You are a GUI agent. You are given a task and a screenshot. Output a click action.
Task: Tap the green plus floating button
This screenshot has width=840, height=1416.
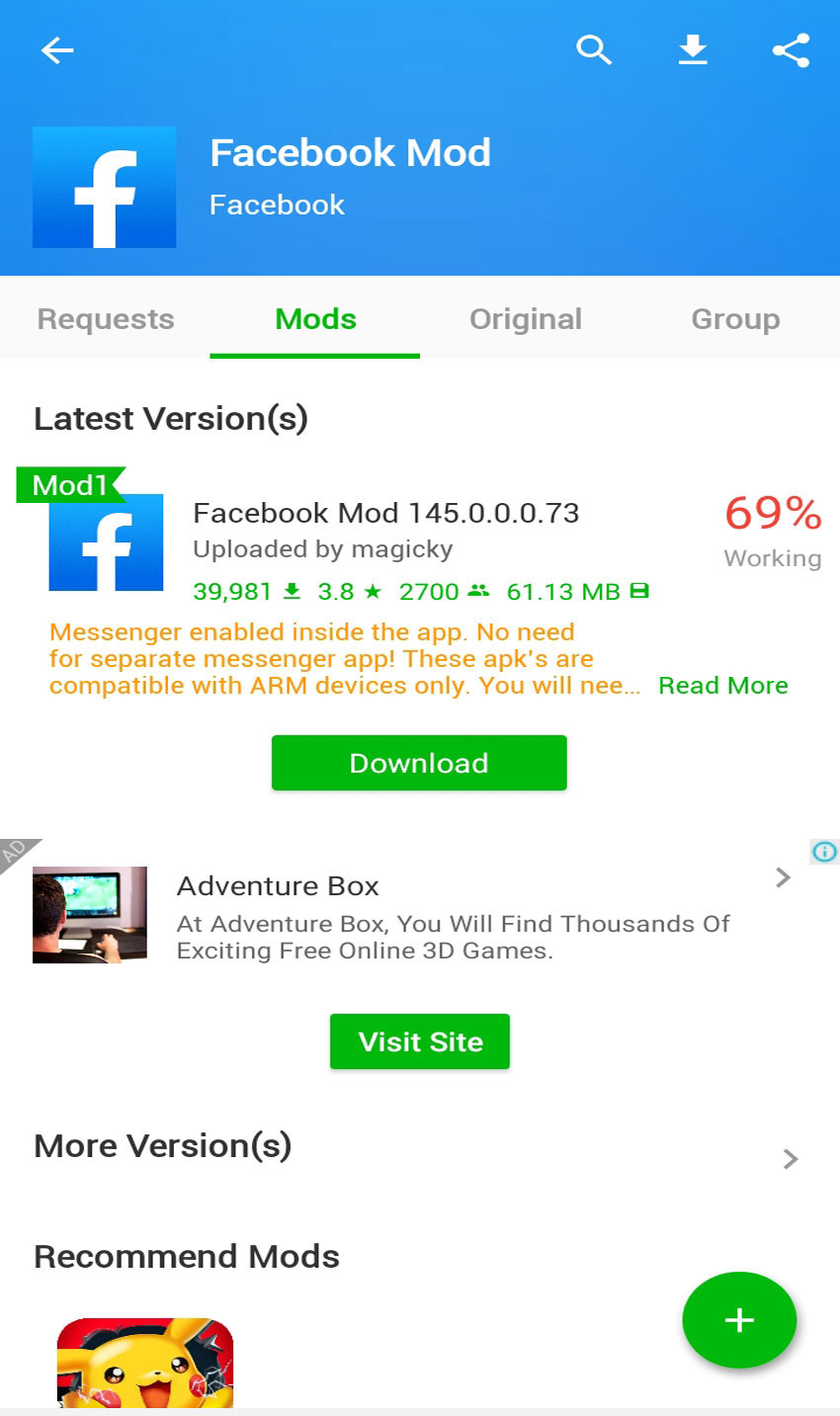point(739,1320)
